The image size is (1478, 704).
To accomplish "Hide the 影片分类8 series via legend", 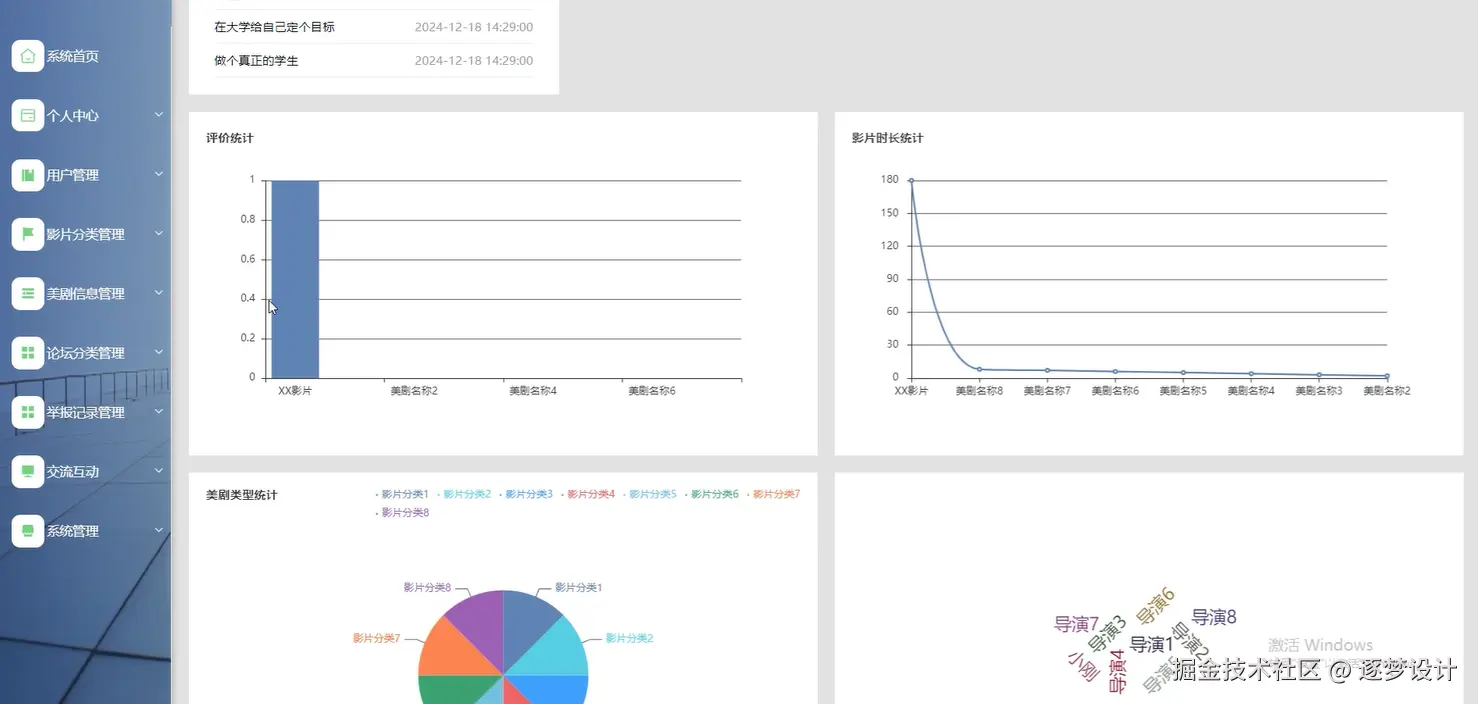I will click(403, 512).
